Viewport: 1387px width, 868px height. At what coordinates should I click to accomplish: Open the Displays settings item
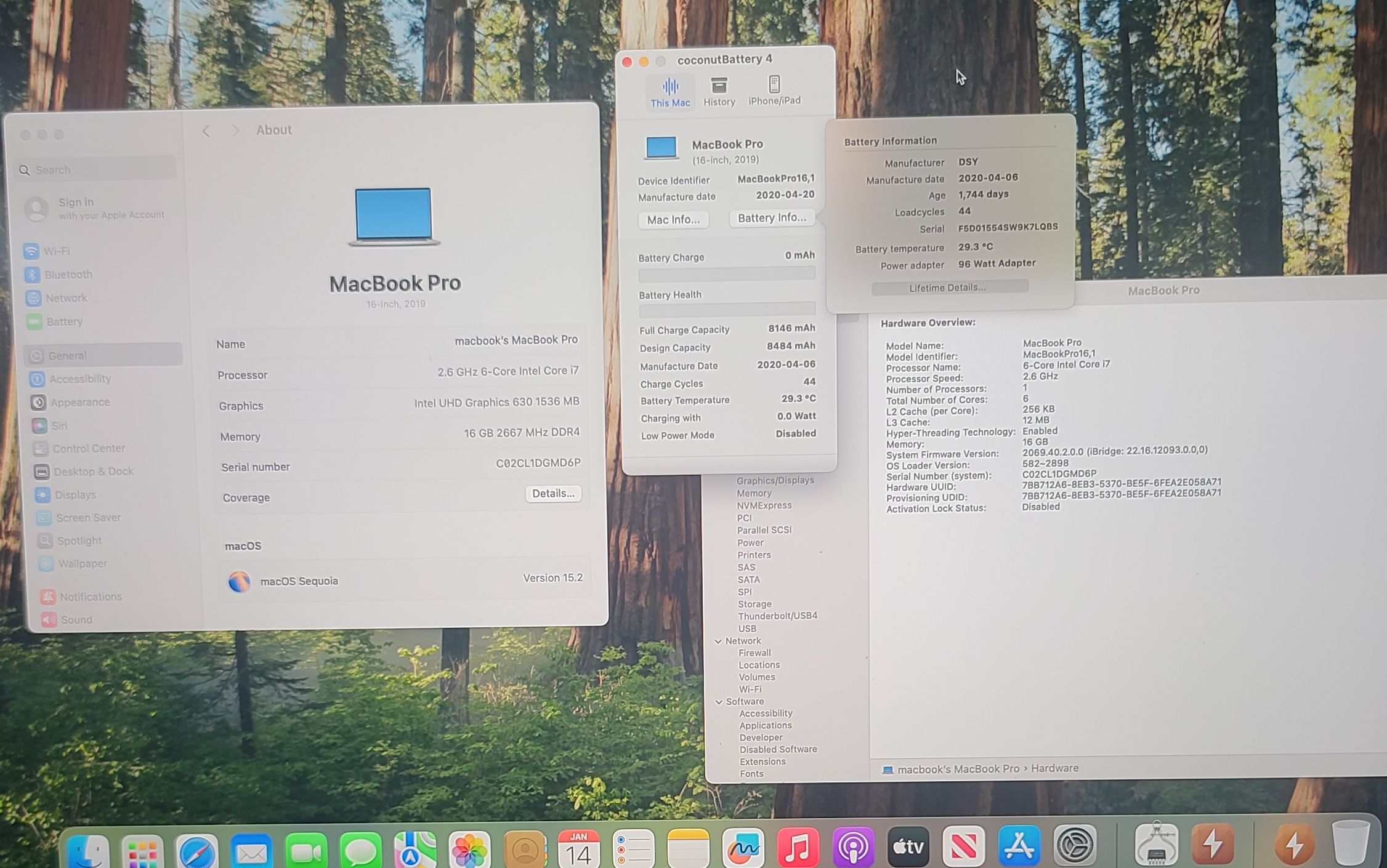click(75, 495)
